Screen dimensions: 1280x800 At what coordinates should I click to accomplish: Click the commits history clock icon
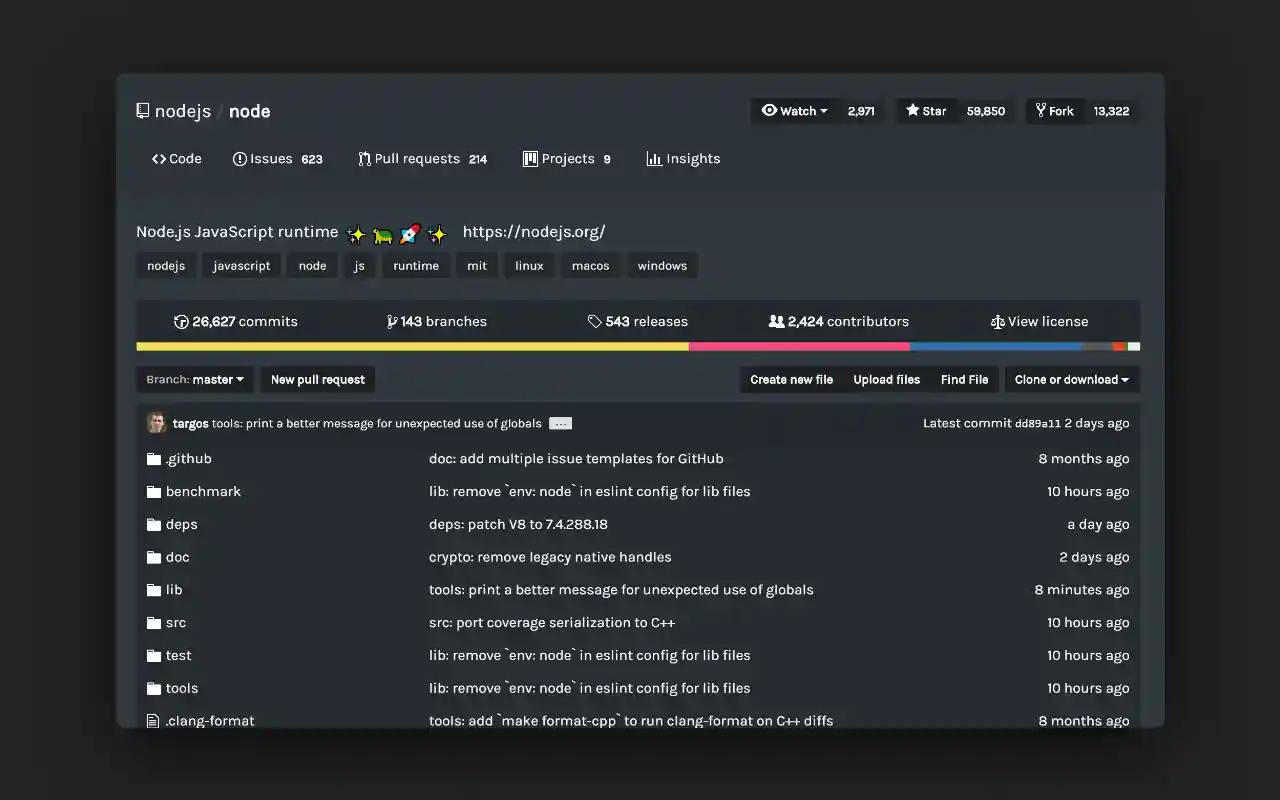tap(181, 322)
